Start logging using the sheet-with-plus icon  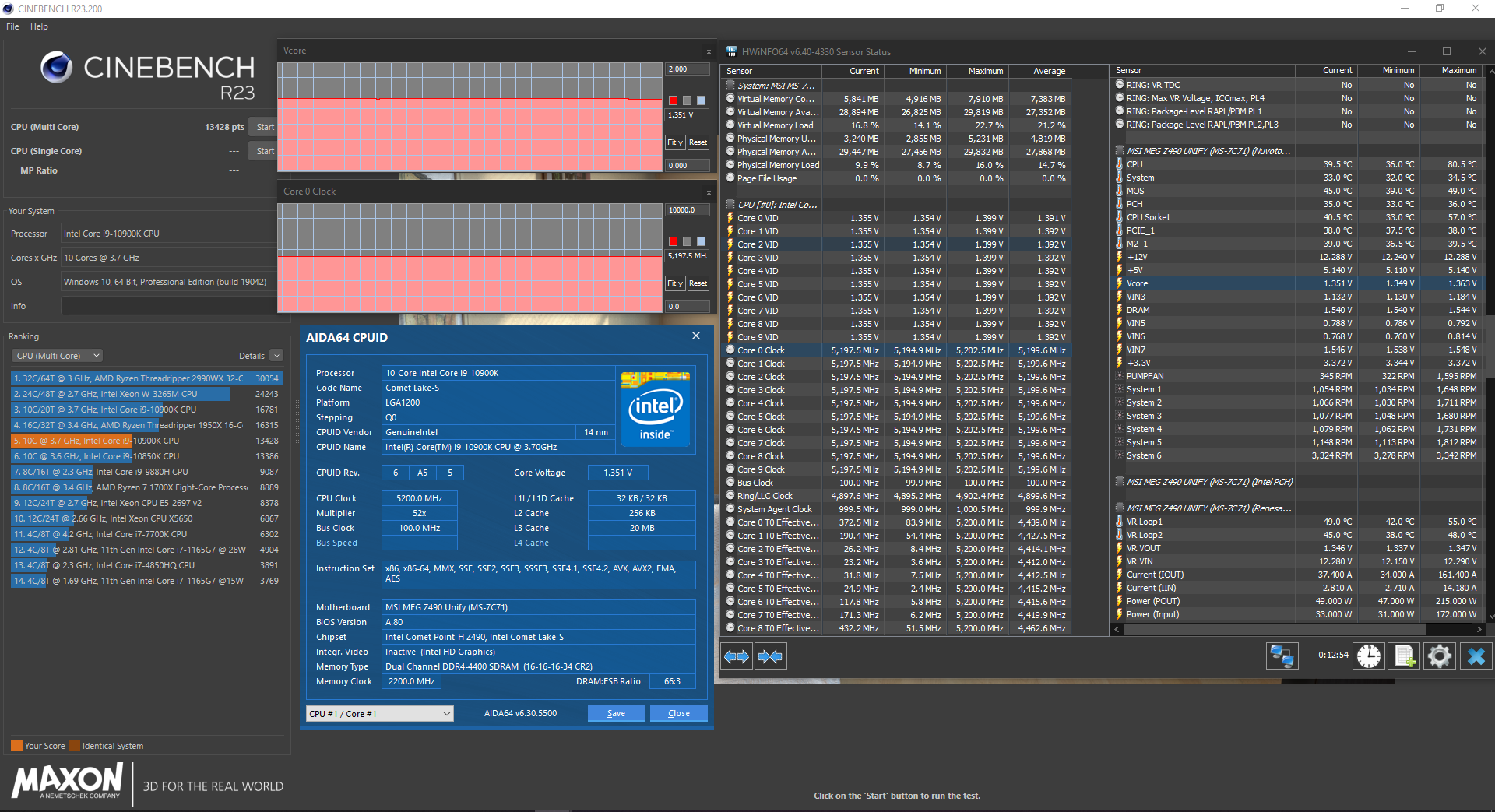1405,656
